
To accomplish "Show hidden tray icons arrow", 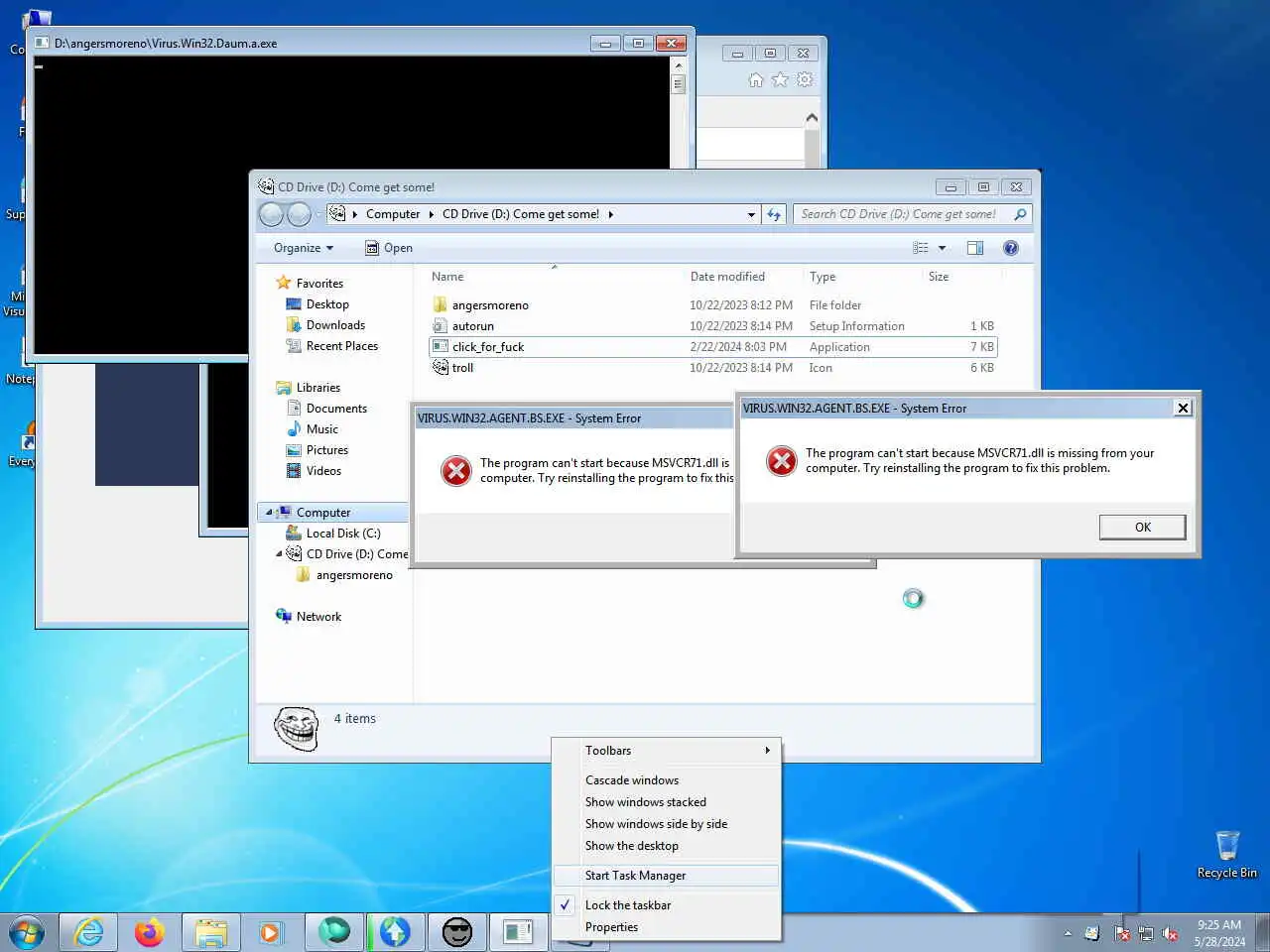I will pyautogui.click(x=1068, y=933).
